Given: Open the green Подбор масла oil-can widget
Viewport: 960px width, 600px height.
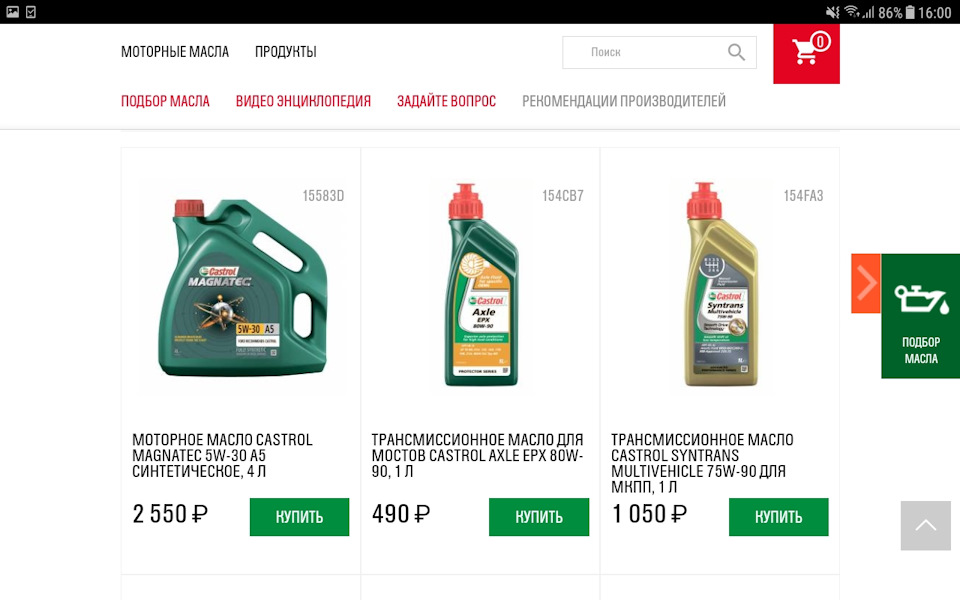Looking at the screenshot, I should 921,316.
